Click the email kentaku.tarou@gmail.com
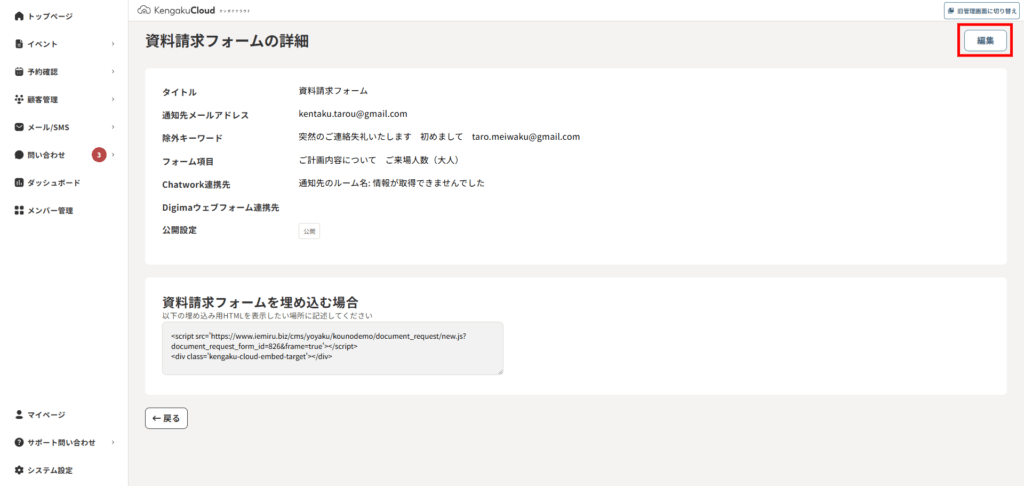1024x486 pixels. (x=353, y=114)
